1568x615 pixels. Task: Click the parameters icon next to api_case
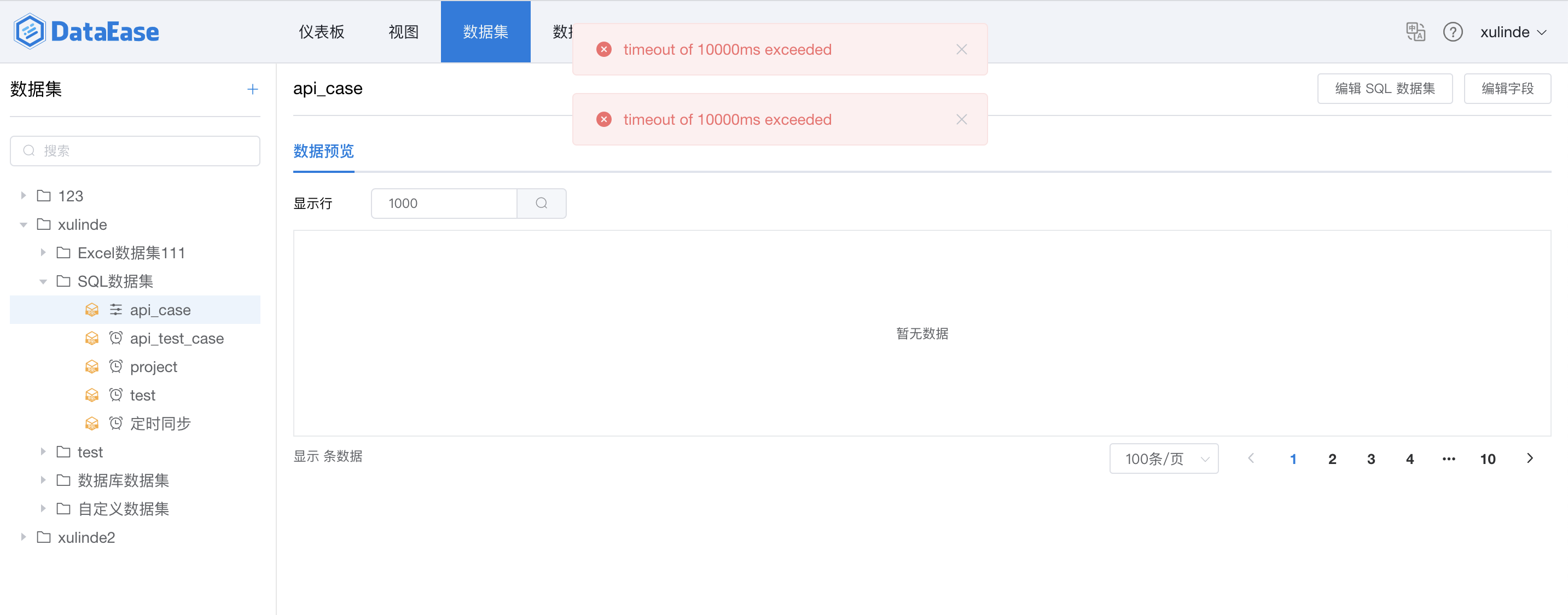pyautogui.click(x=115, y=309)
